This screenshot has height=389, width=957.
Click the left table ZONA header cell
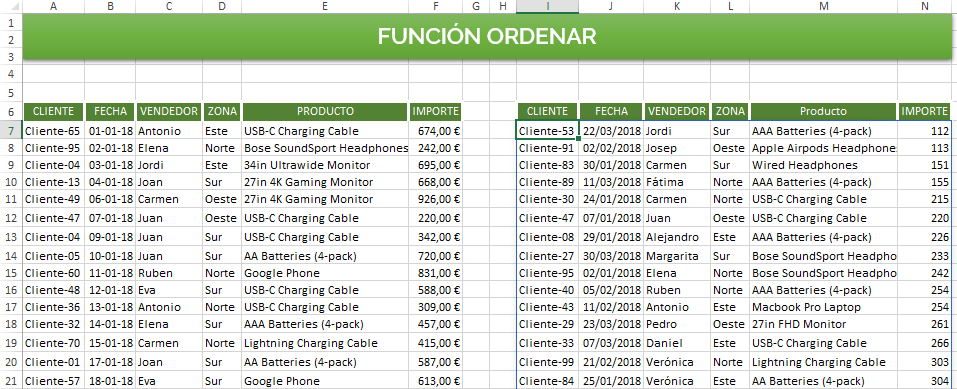222,112
